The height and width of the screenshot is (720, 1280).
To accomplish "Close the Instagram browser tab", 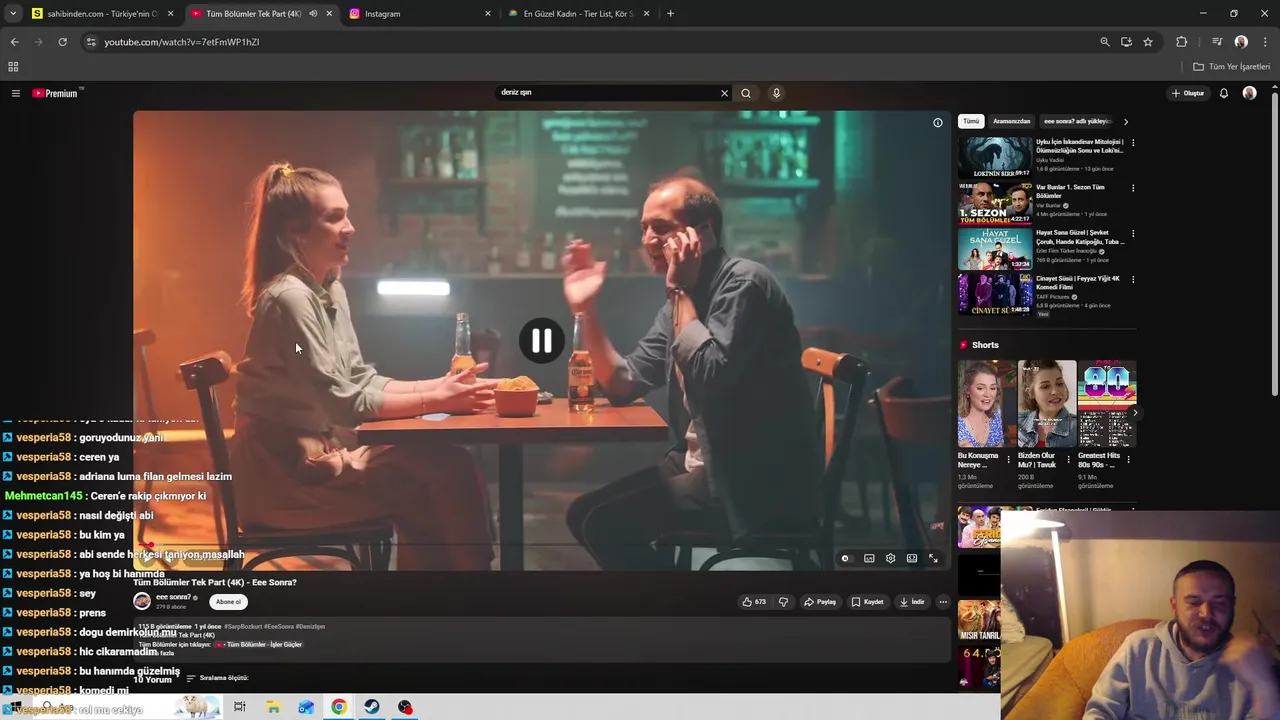I will pyautogui.click(x=488, y=14).
